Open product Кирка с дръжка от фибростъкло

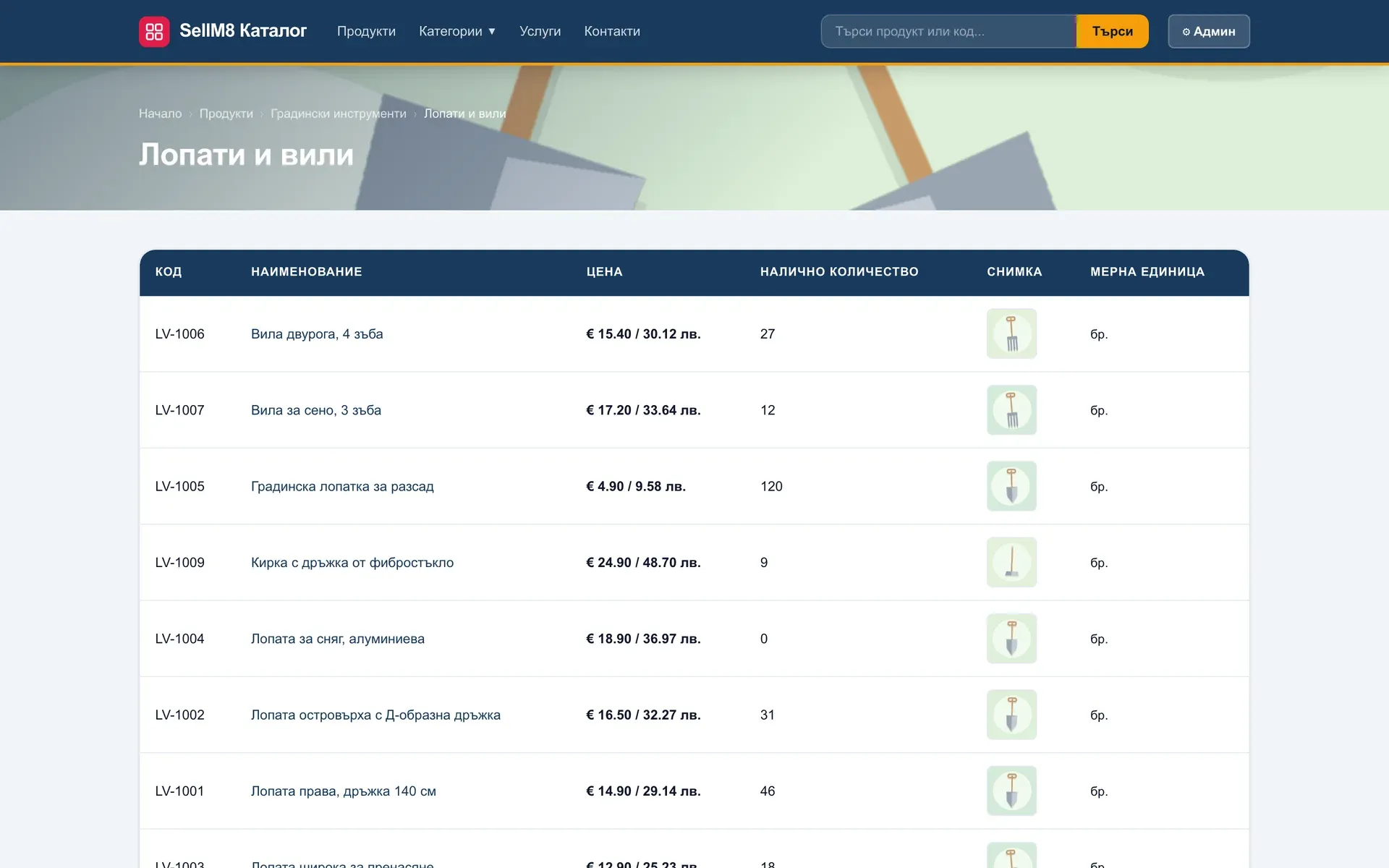(x=352, y=562)
